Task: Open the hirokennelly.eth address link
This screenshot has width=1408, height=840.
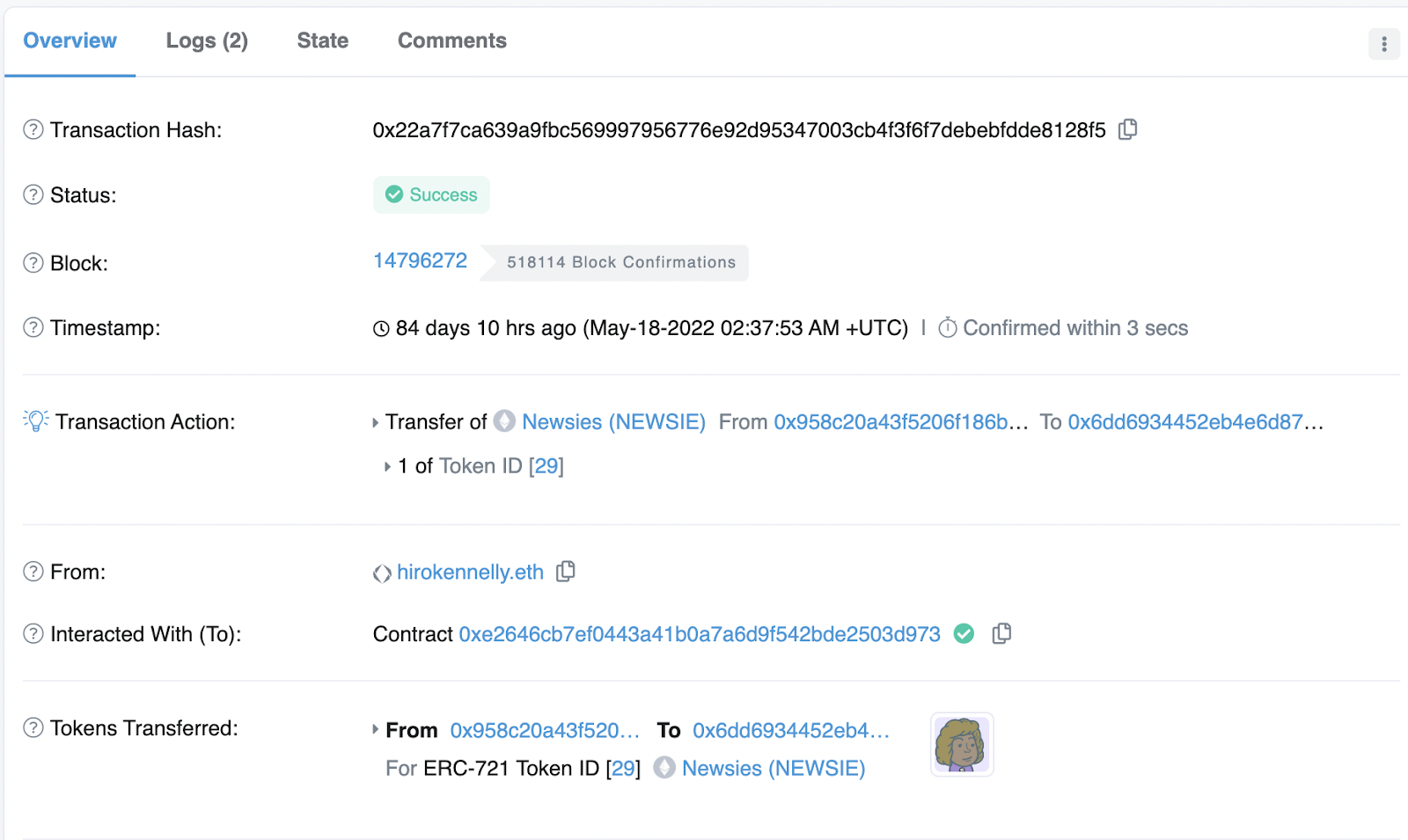Action: click(x=470, y=572)
